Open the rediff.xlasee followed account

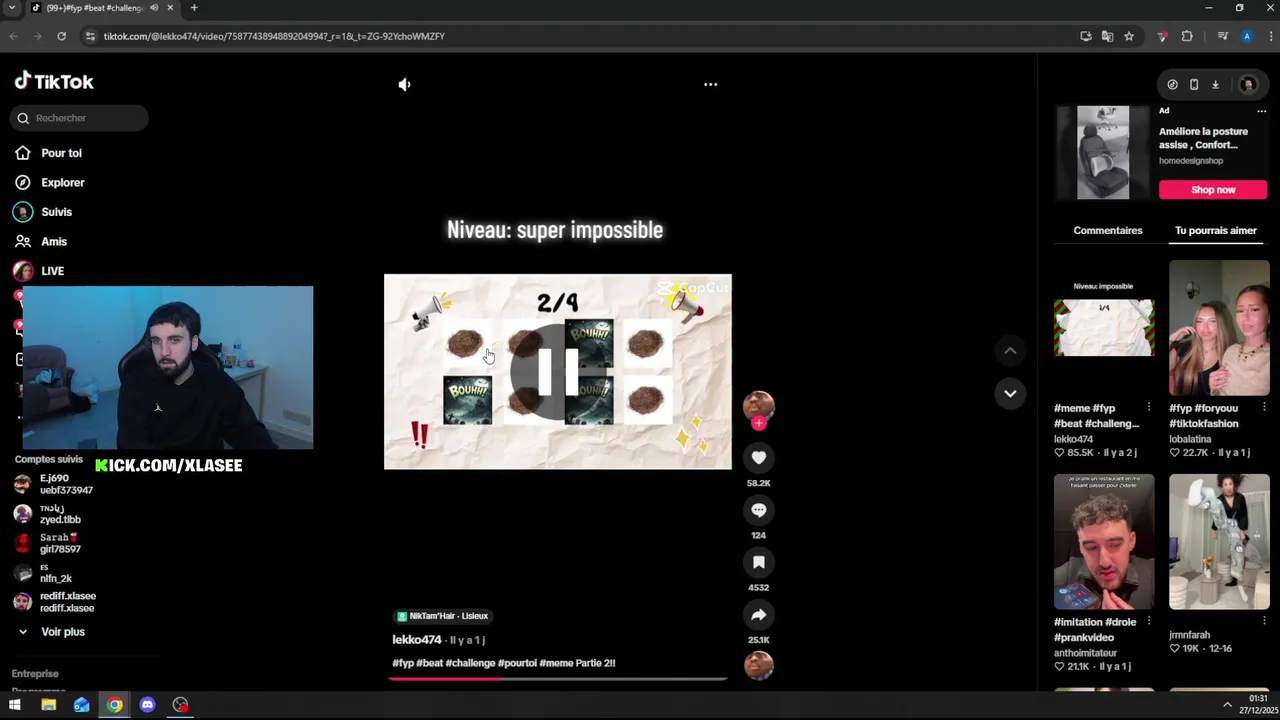[x=55, y=602]
